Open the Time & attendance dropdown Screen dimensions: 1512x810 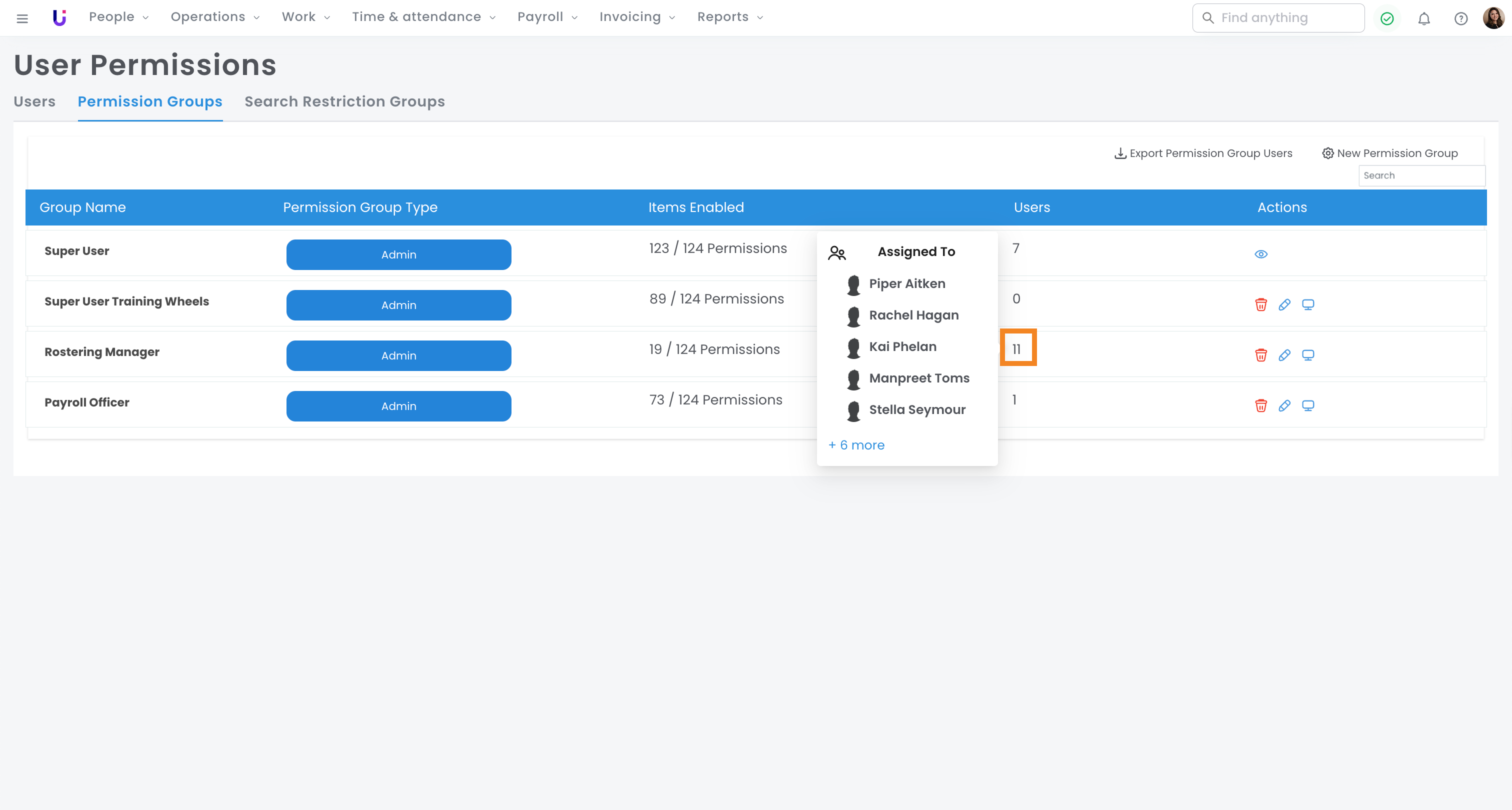tap(423, 17)
